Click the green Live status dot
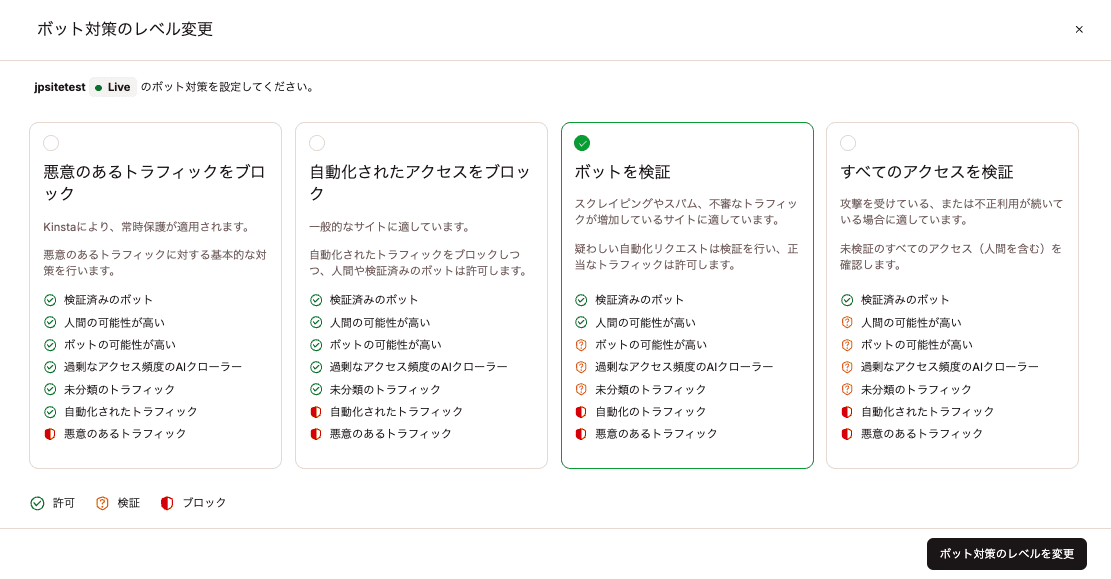 coord(97,87)
